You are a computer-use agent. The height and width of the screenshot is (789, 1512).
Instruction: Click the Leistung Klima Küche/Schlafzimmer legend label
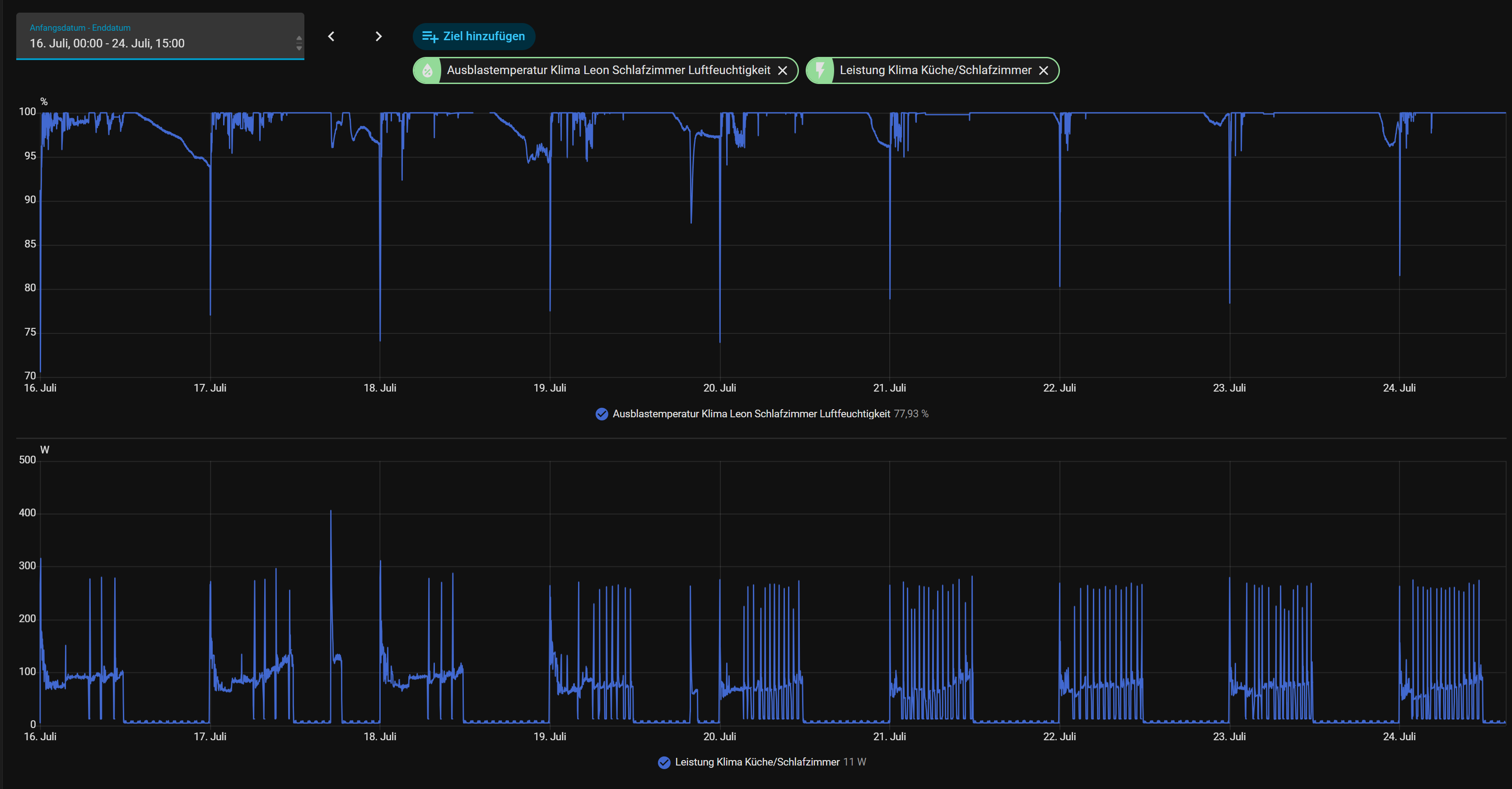[x=757, y=762]
